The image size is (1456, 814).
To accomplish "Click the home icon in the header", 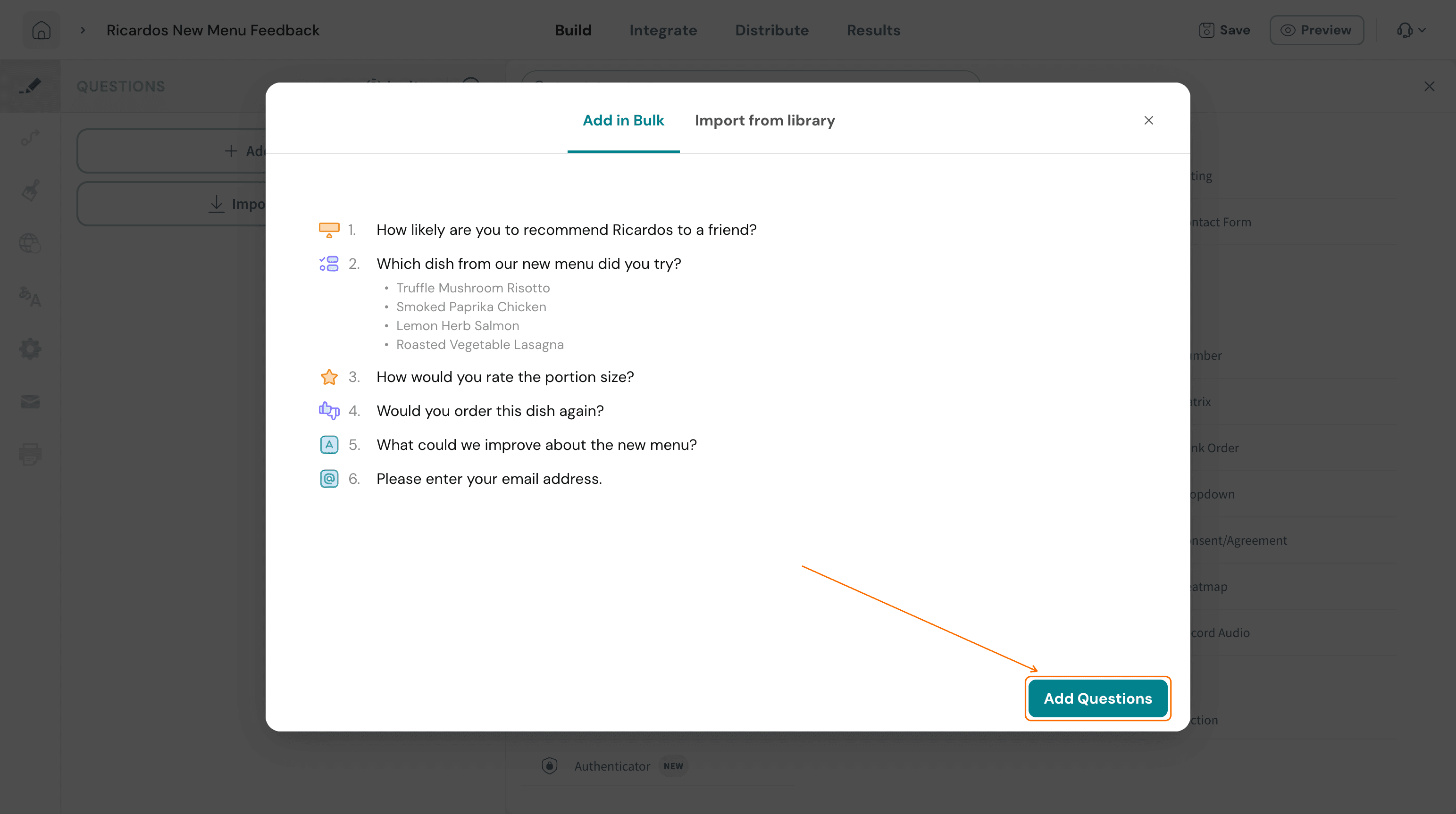I will pos(41,30).
